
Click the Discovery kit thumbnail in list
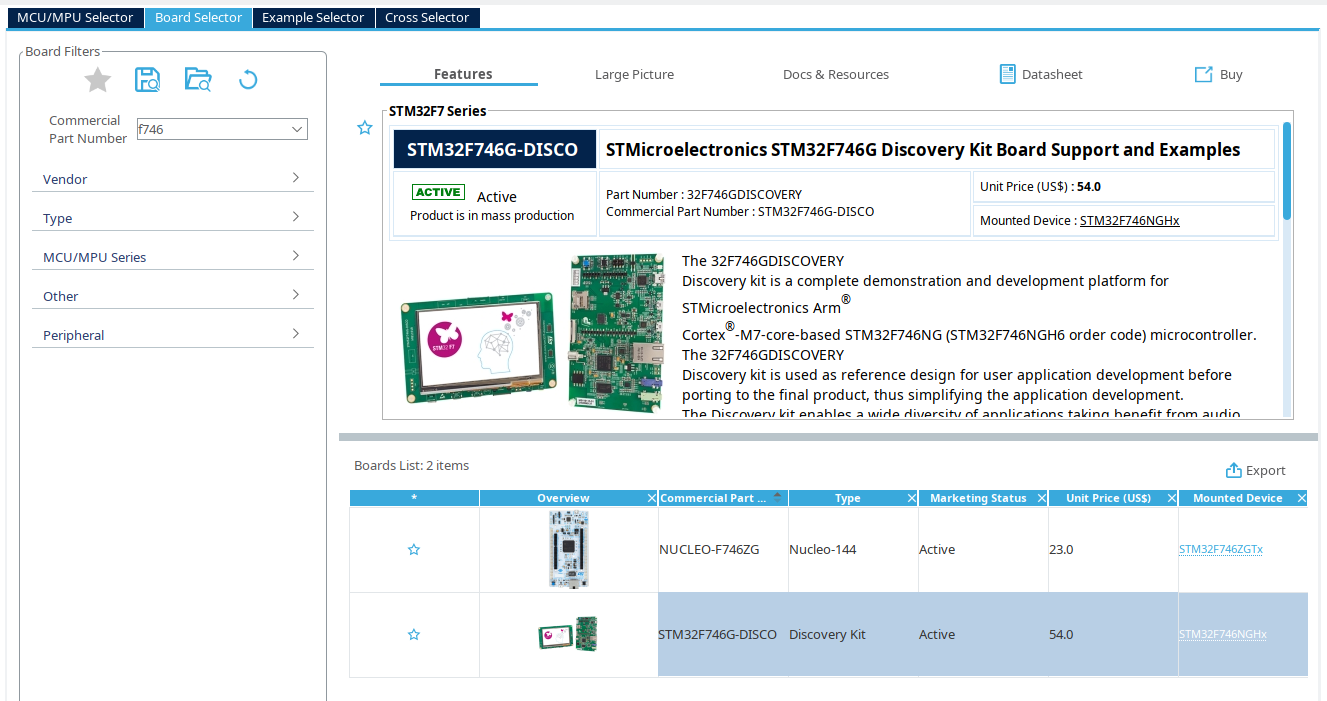(x=568, y=634)
